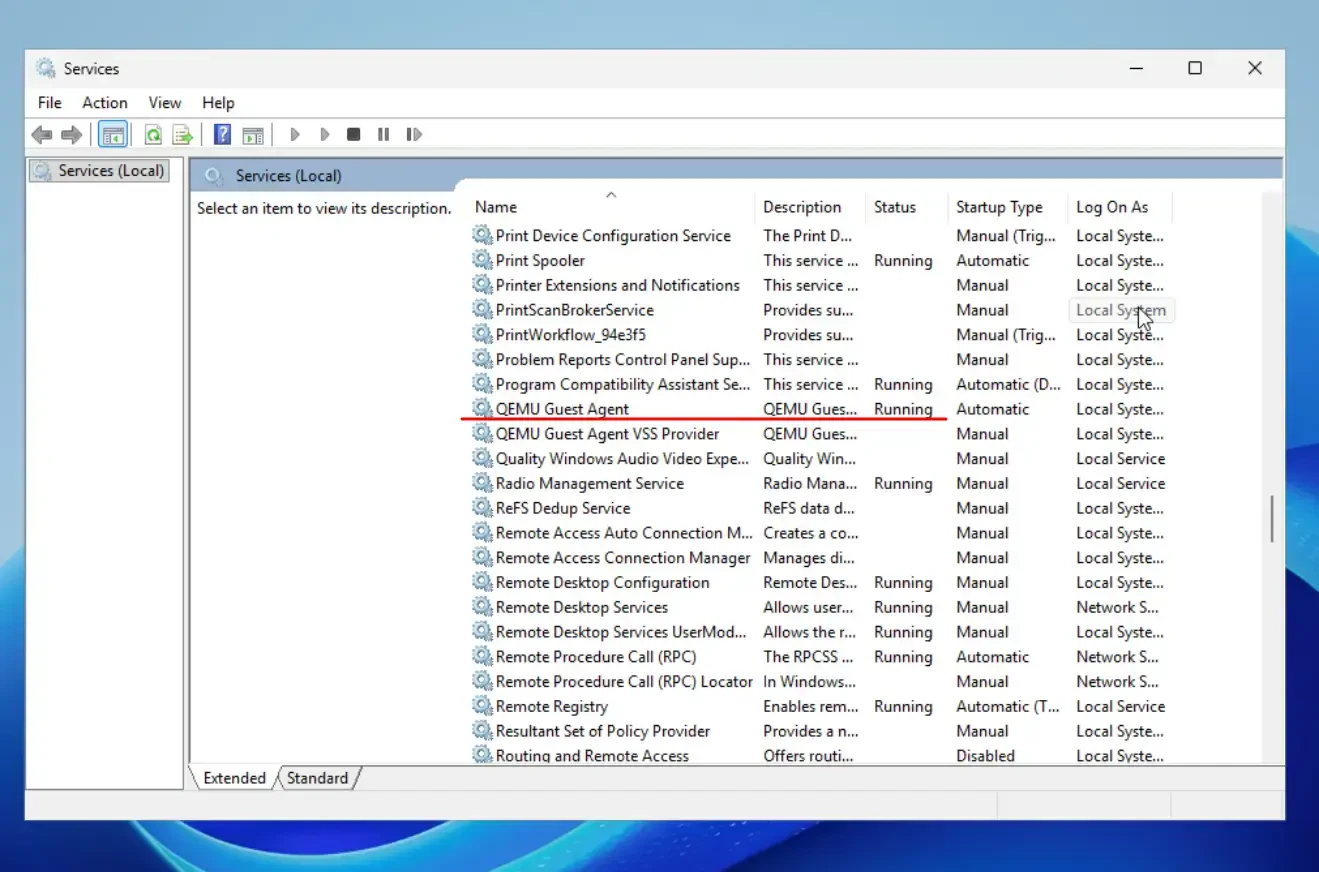Click the Pause Service toolbar icon
Screen dimensions: 1319x872
(x=383, y=134)
